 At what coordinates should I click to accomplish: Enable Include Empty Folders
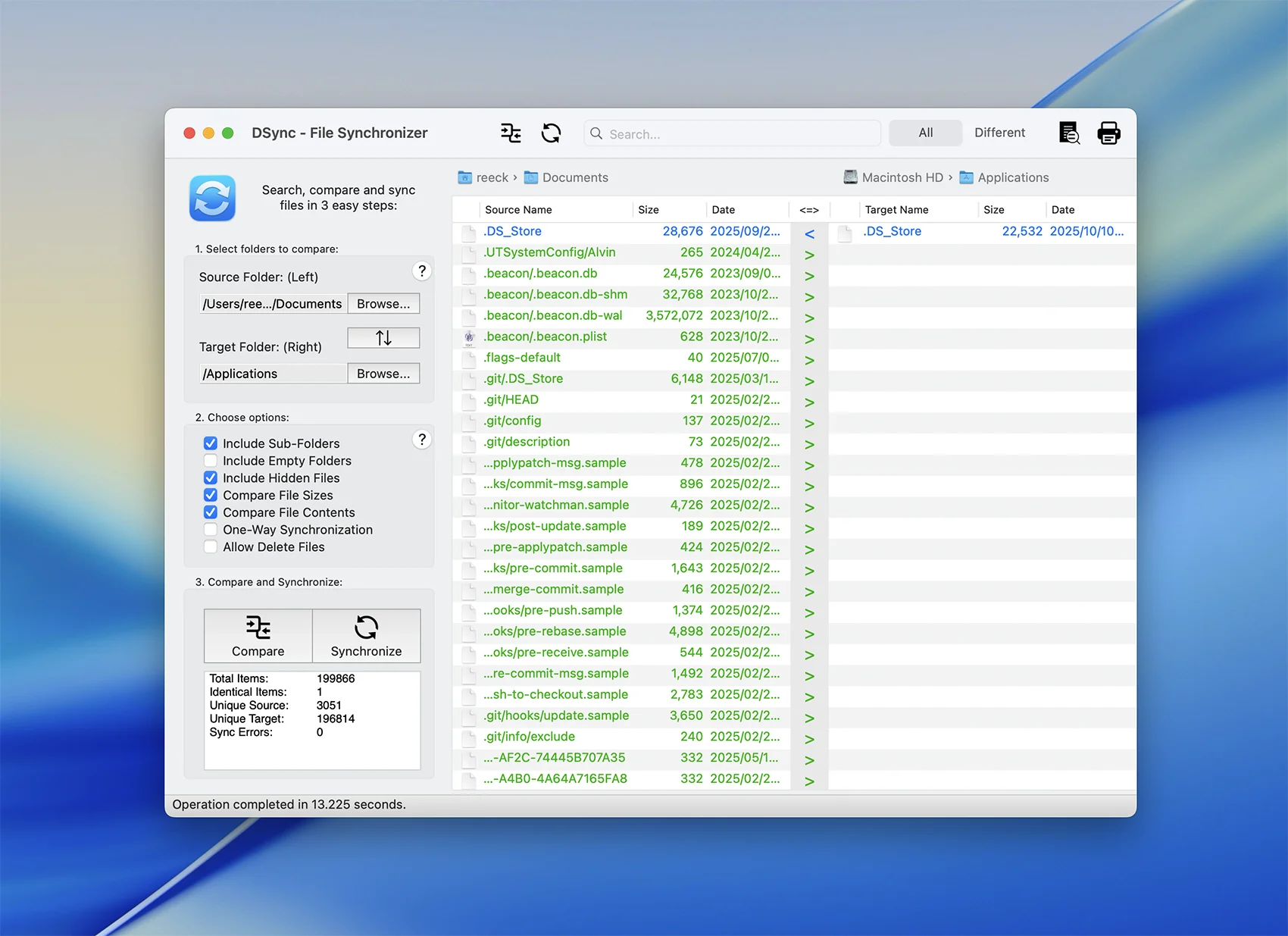coord(211,461)
